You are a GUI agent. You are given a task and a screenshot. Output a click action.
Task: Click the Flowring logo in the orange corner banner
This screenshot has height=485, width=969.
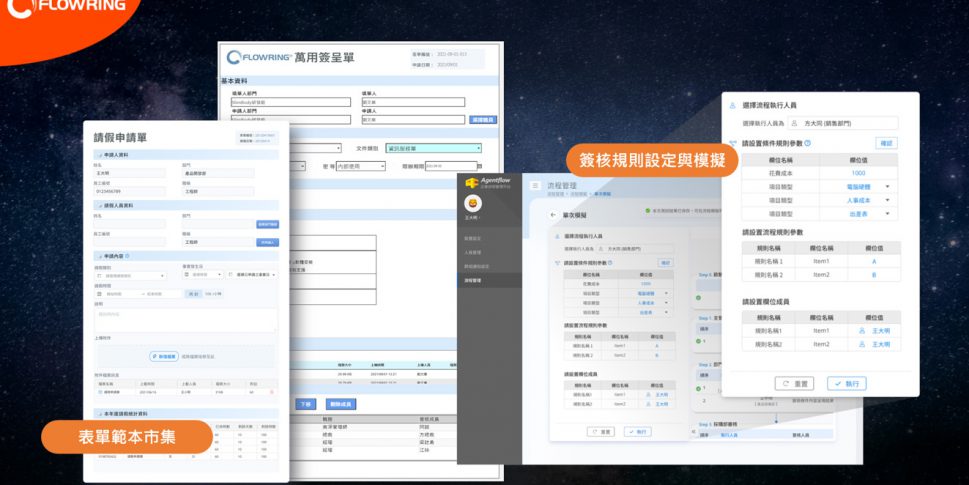pos(65,6)
